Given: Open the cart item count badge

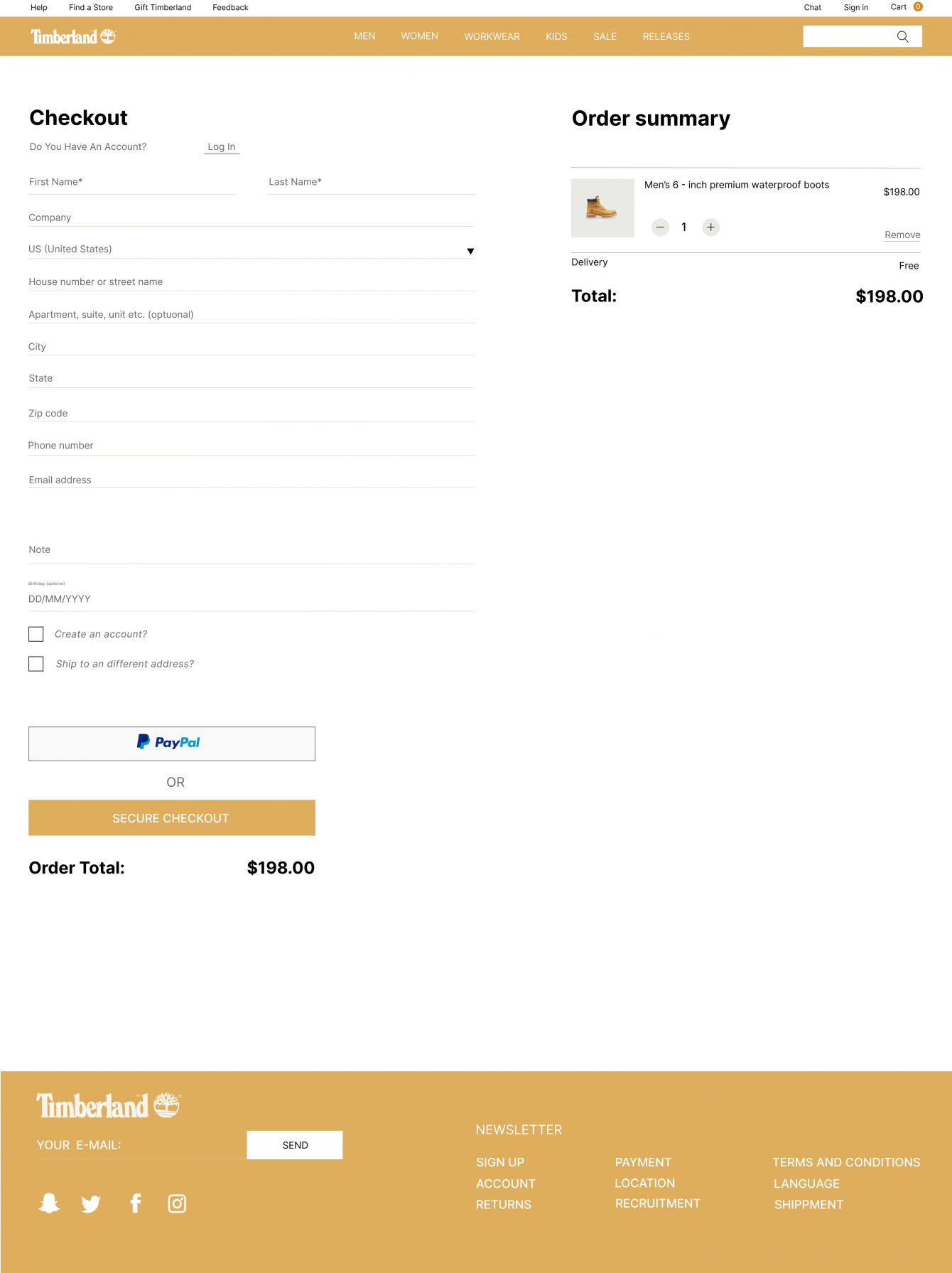Looking at the screenshot, I should click(918, 7).
